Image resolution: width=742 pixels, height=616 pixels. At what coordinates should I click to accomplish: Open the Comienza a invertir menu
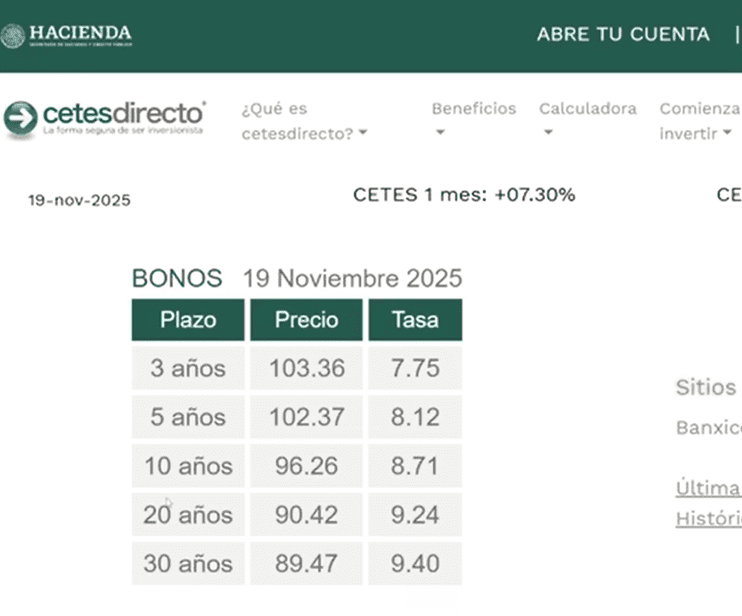point(699,121)
